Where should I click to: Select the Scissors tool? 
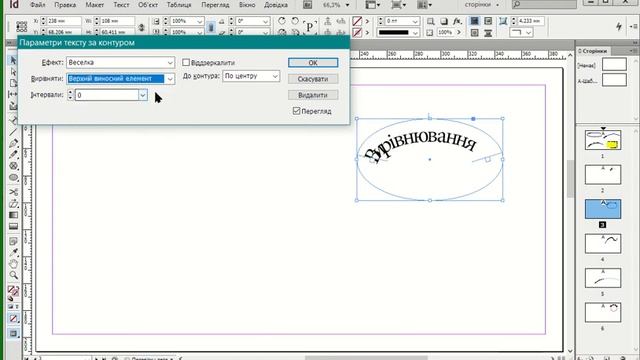click(x=13, y=192)
